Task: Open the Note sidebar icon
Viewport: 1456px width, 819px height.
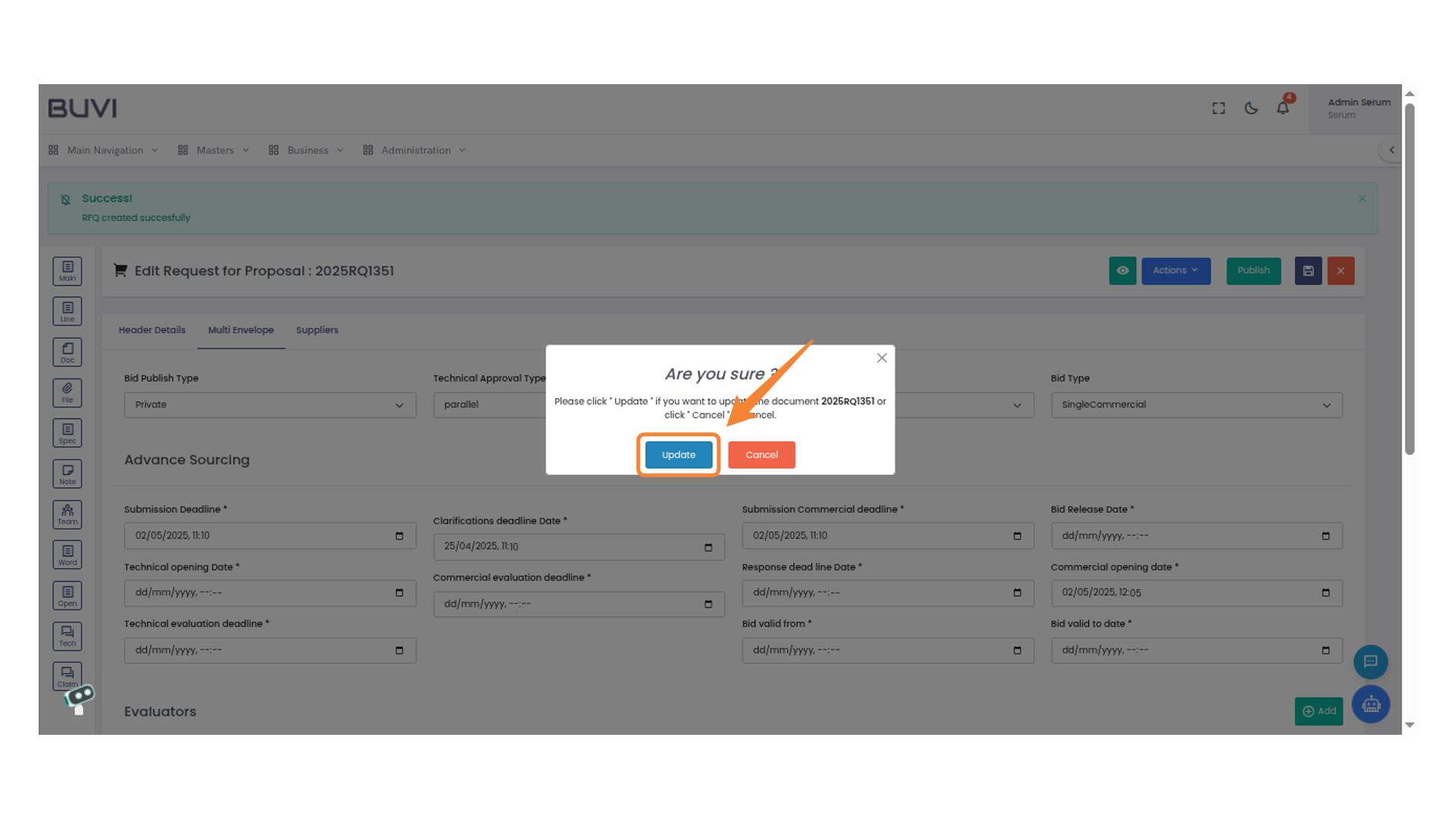Action: click(67, 474)
